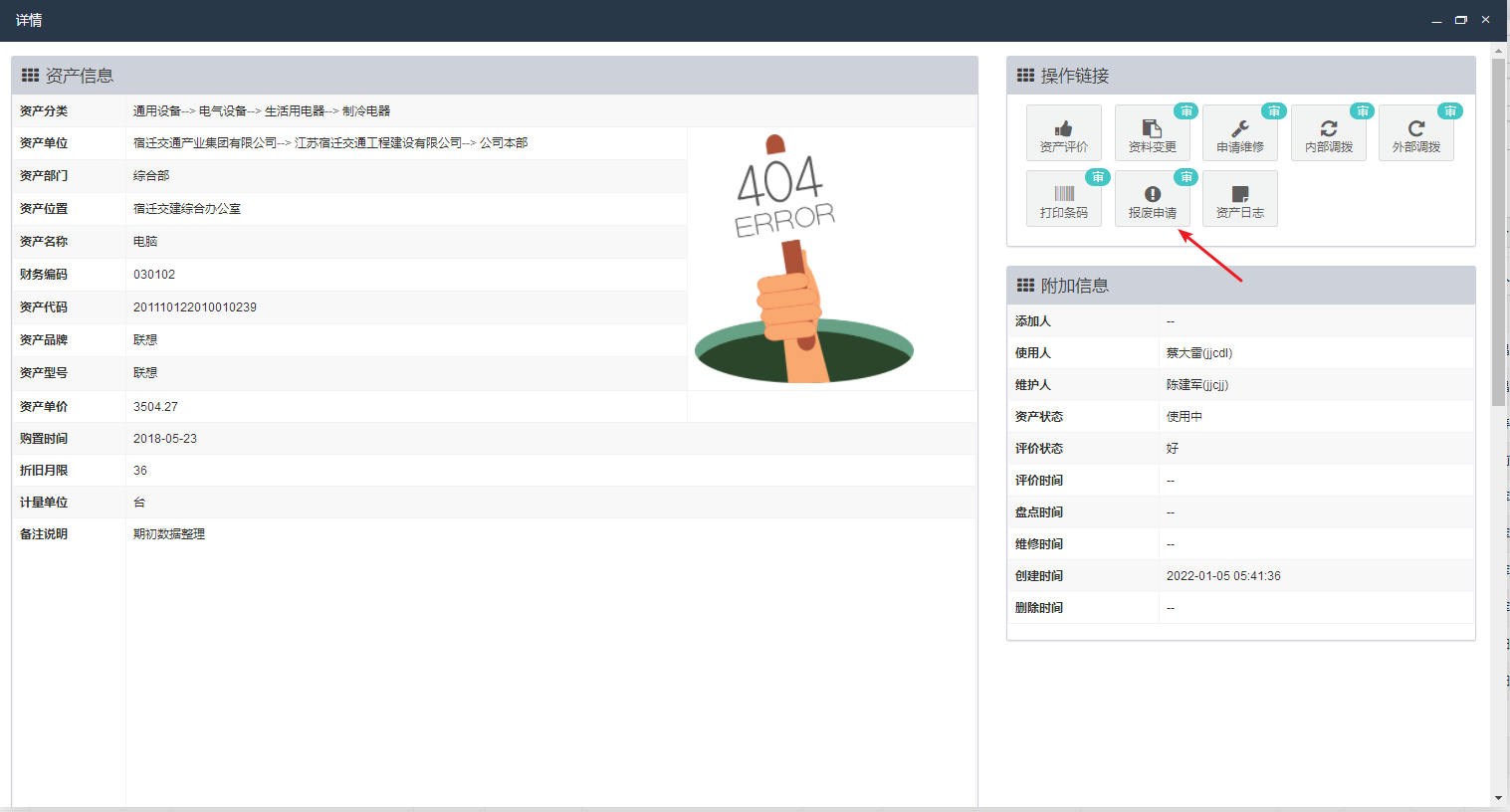Open the 报废申请 scrap request
This screenshot has height=812, width=1510.
click(1152, 199)
